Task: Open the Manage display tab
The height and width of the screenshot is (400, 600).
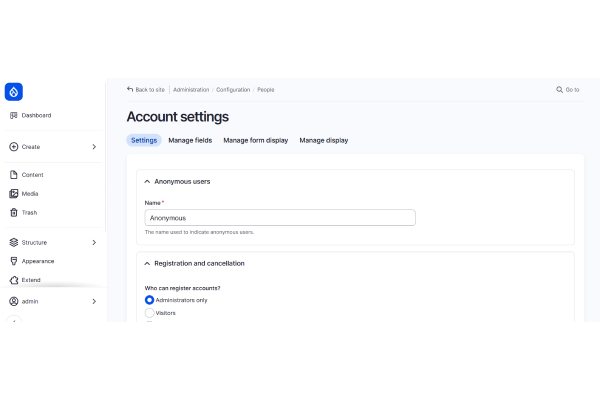Action: click(x=324, y=140)
